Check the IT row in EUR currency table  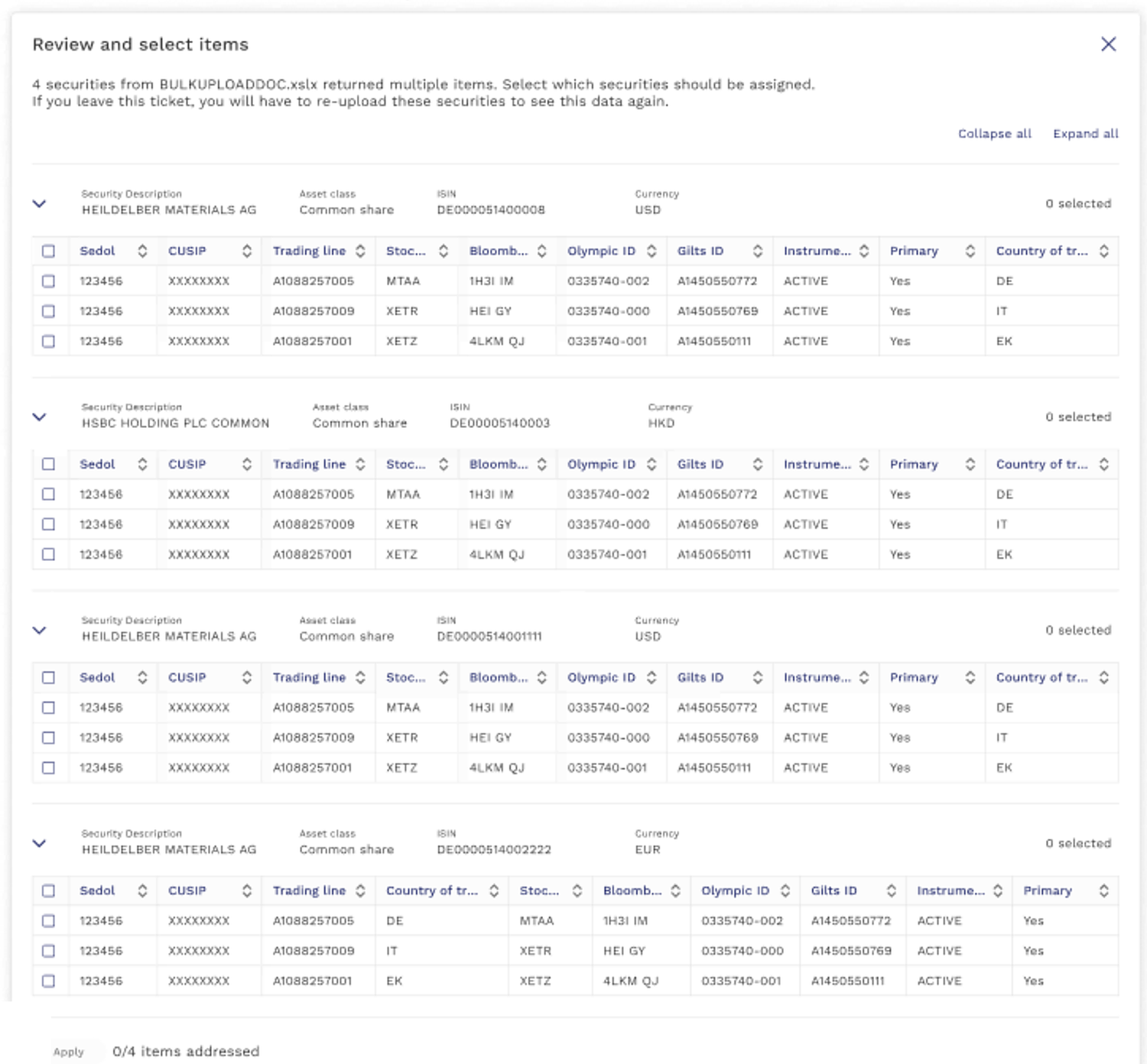tap(48, 951)
